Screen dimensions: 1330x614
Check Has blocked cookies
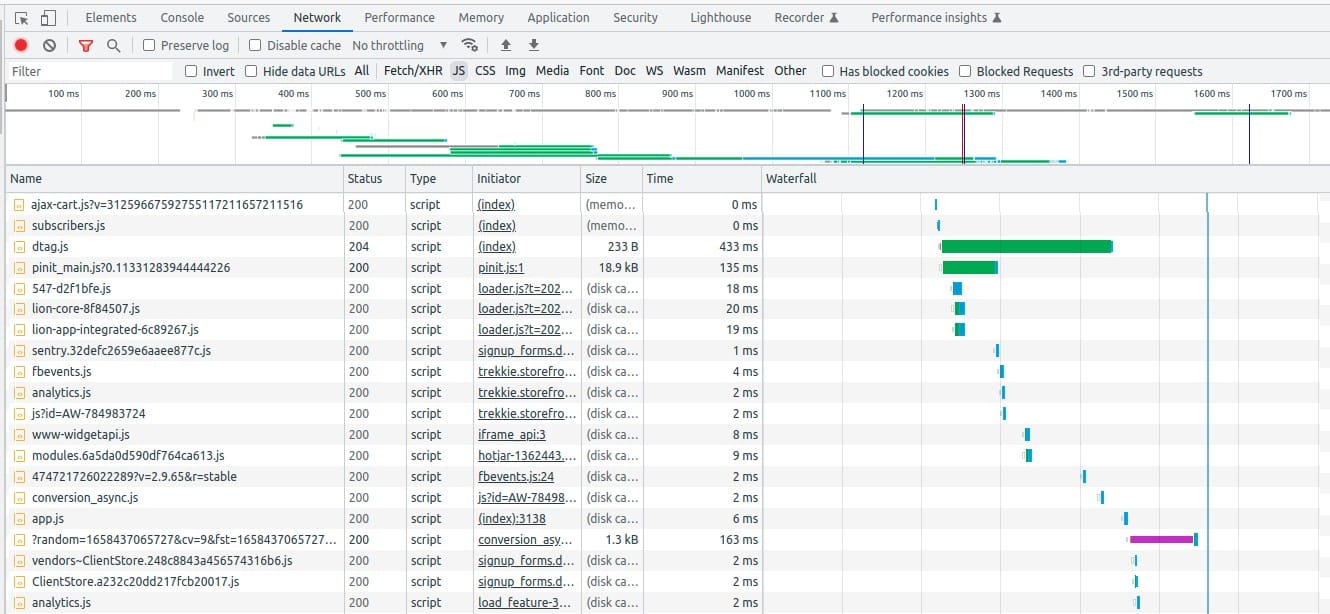click(x=828, y=71)
